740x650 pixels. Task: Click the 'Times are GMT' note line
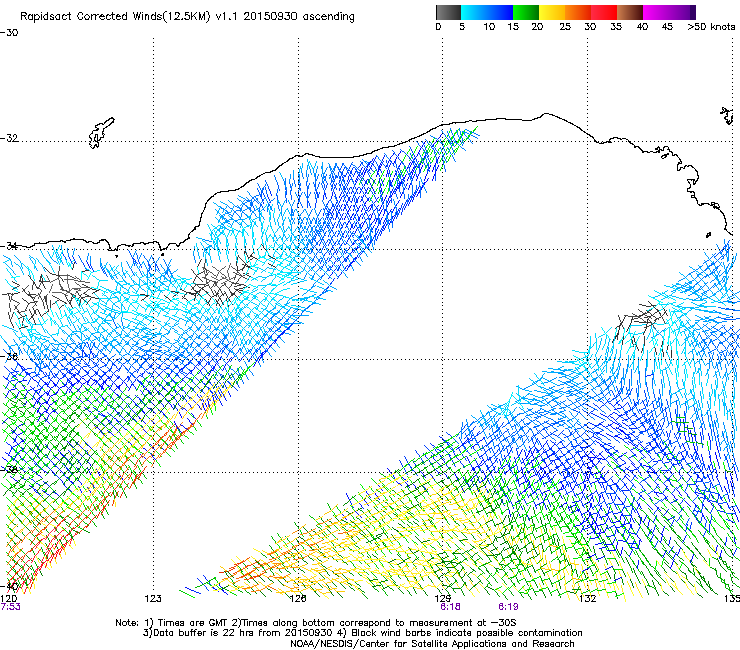coord(316,623)
